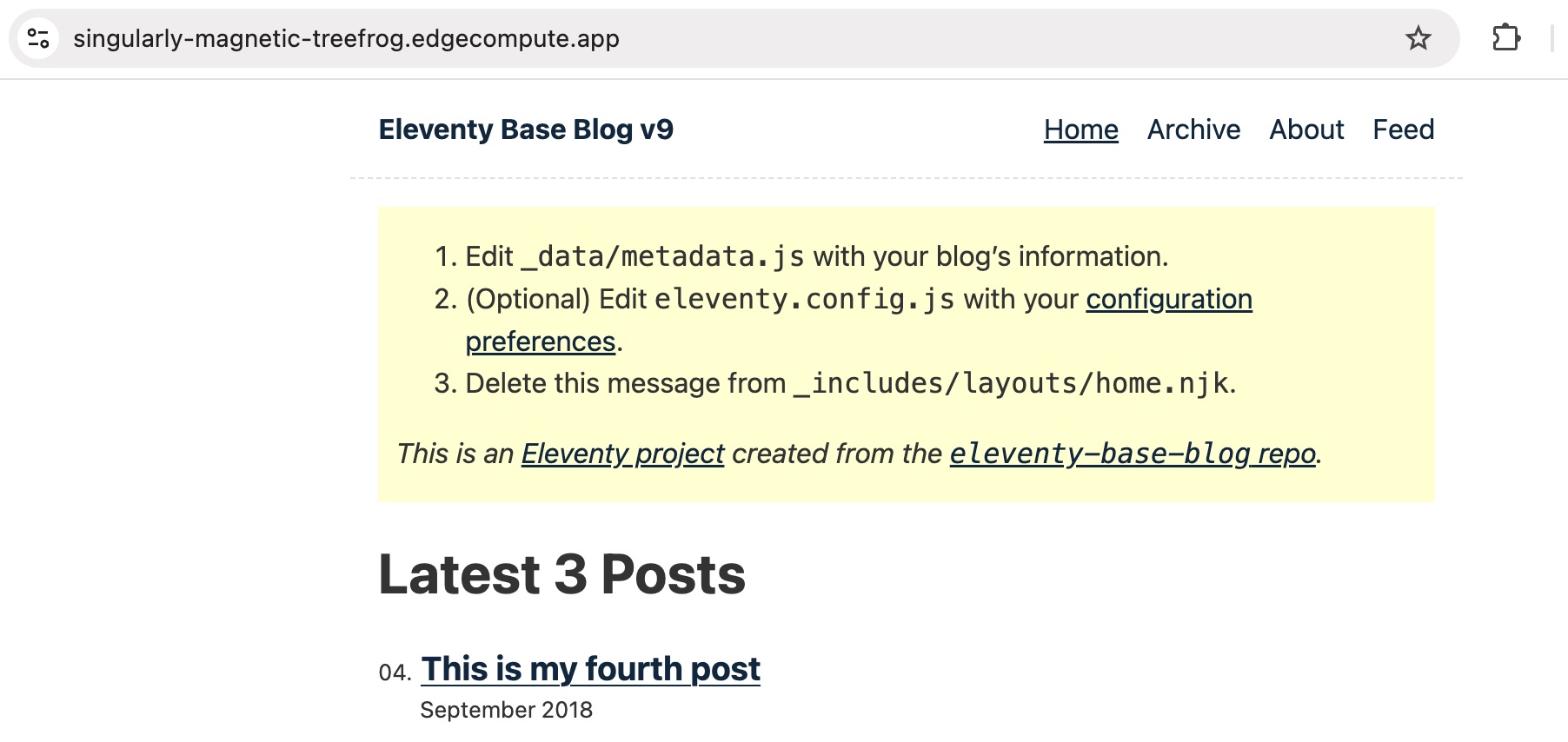Screen dimensions: 1568x742
Task: Bookmark this page using the star icon
Action: tap(1419, 38)
